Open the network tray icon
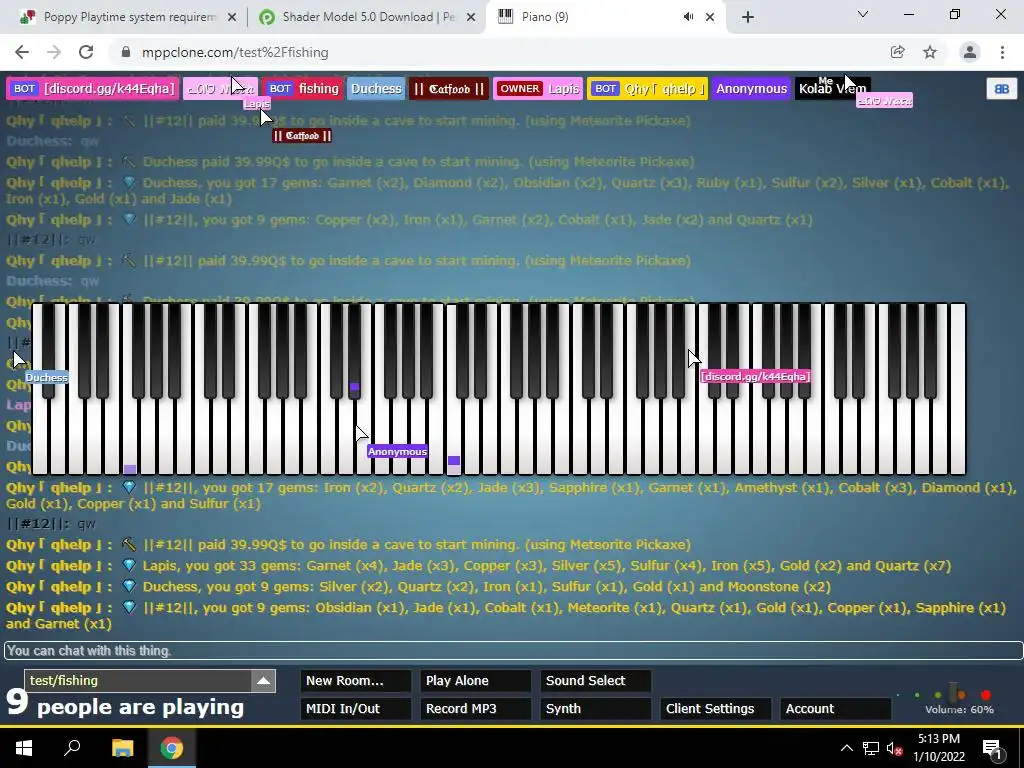 coord(871,748)
